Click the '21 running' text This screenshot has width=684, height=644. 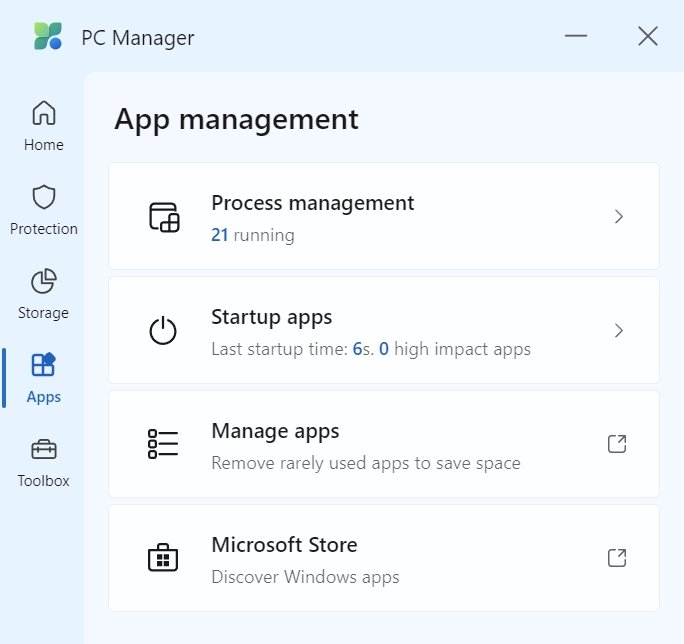[x=253, y=235]
